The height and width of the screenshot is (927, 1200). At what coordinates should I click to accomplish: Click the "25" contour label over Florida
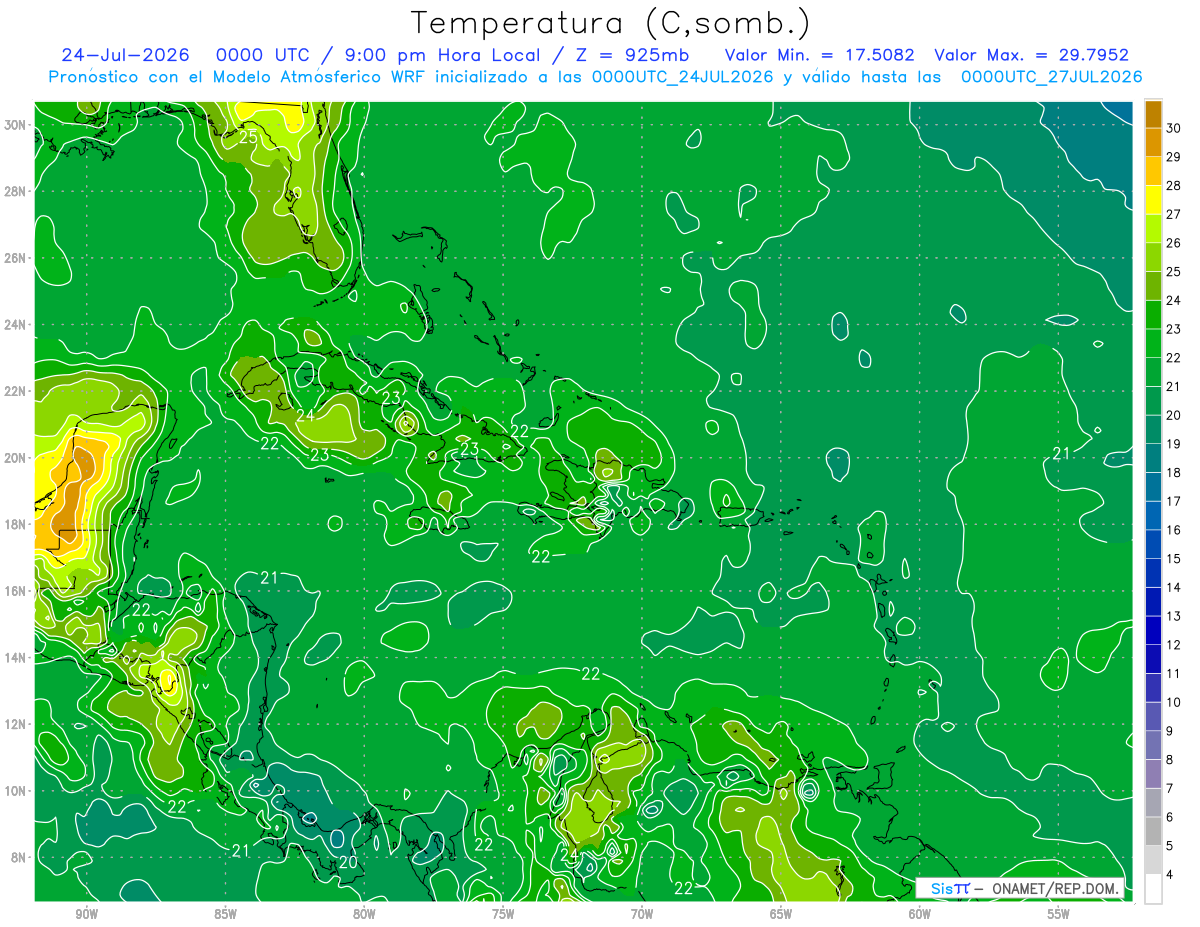tap(249, 137)
